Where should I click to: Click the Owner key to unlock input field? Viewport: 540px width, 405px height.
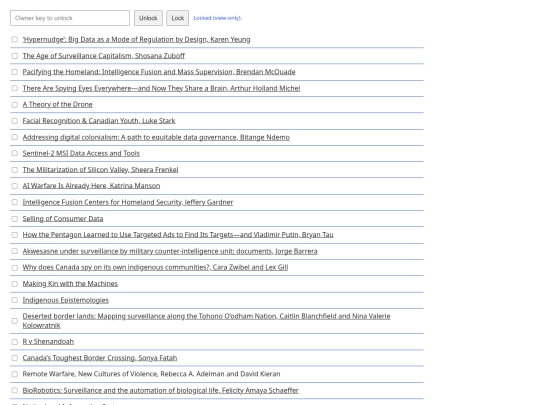(x=70, y=18)
